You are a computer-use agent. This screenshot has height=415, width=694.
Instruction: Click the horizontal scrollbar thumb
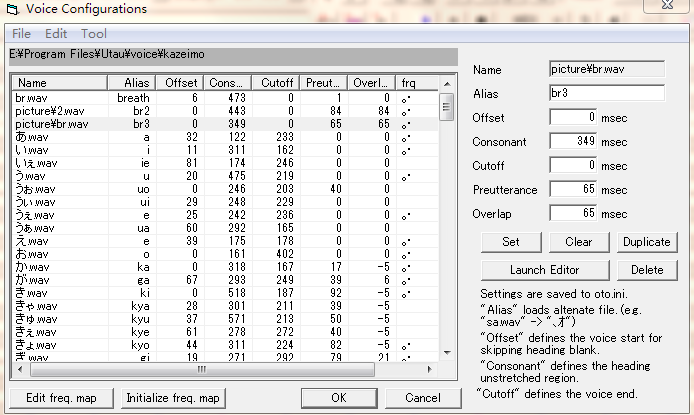[x=202, y=369]
